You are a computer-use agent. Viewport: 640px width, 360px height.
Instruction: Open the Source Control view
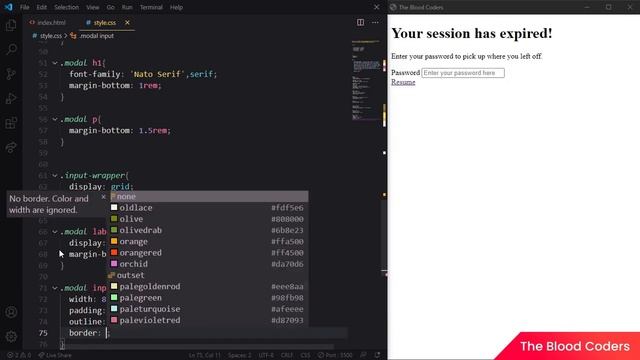(x=11, y=74)
